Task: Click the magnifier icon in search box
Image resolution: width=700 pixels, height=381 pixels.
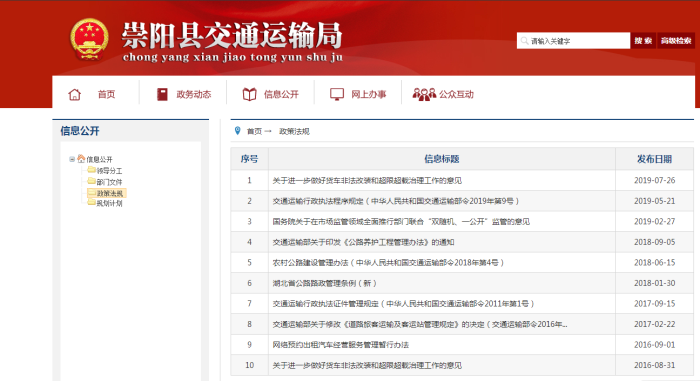Action: 525,41
